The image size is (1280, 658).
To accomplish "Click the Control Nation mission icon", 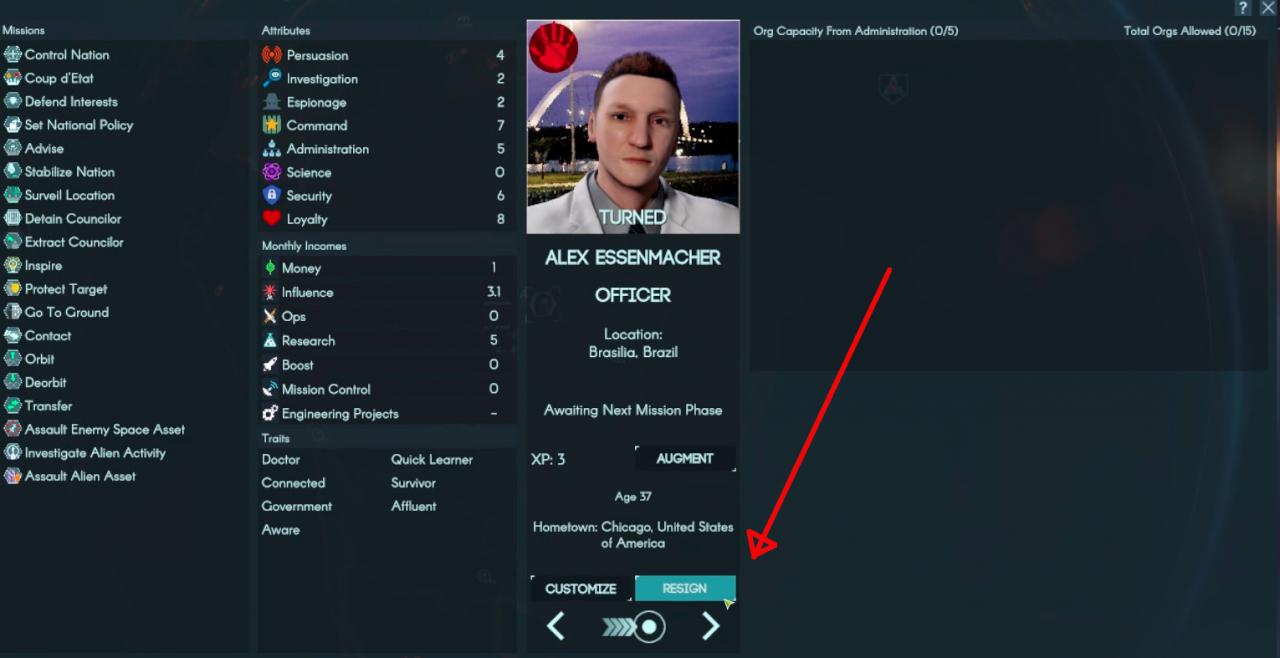I will pos(13,55).
